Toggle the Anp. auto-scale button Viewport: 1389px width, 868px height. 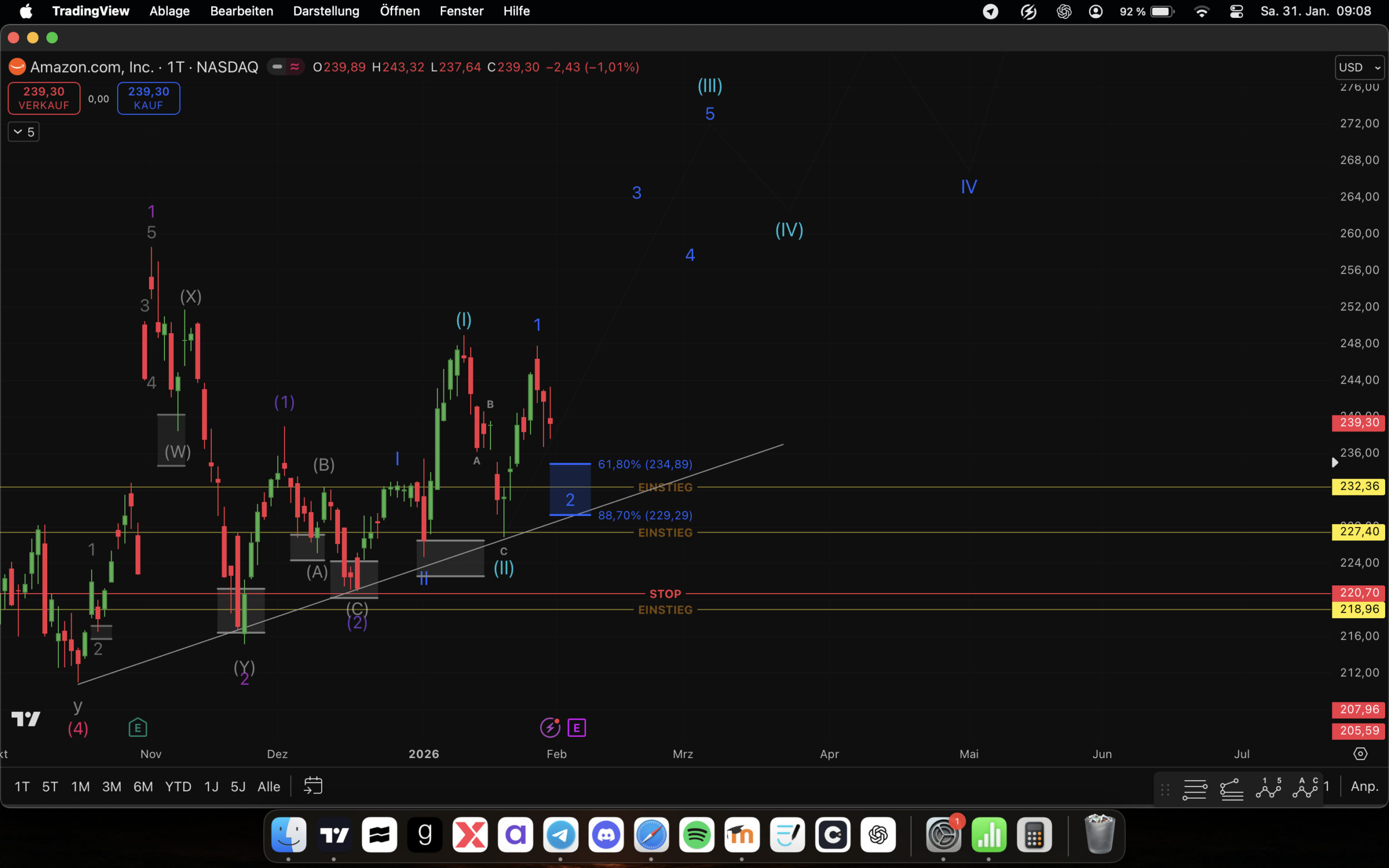(1365, 786)
